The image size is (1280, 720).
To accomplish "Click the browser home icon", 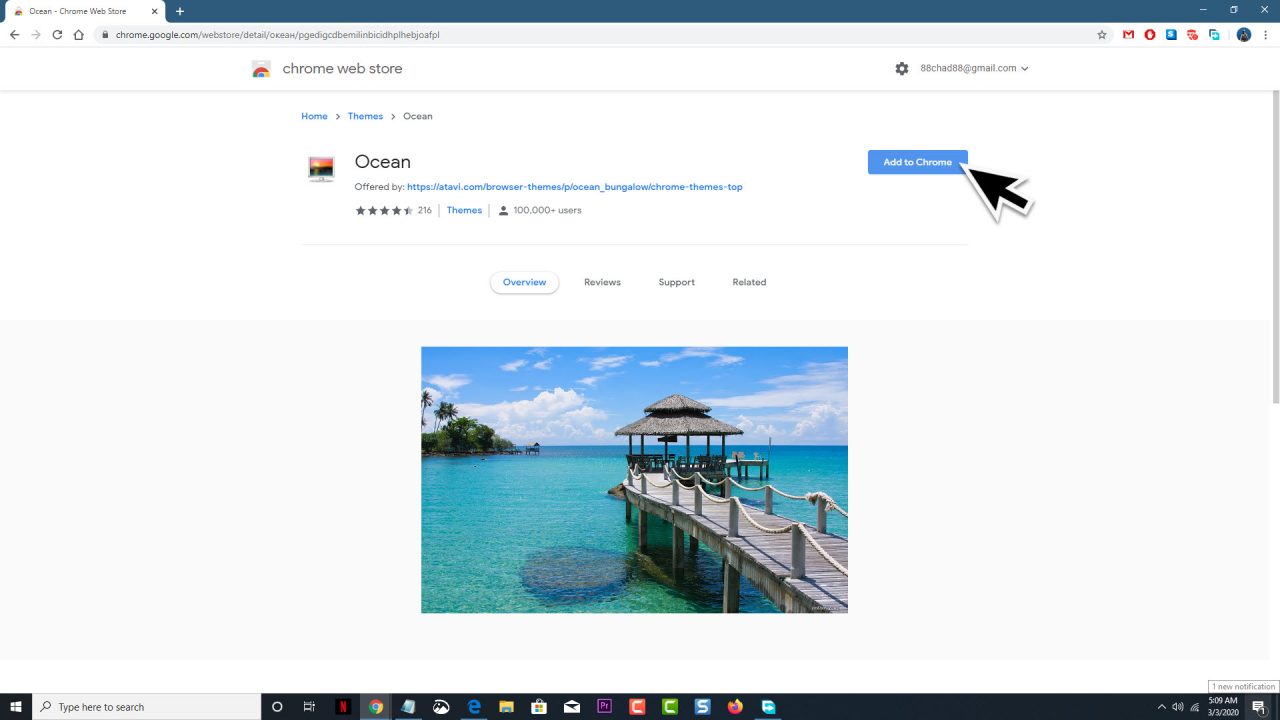I will [x=79, y=34].
